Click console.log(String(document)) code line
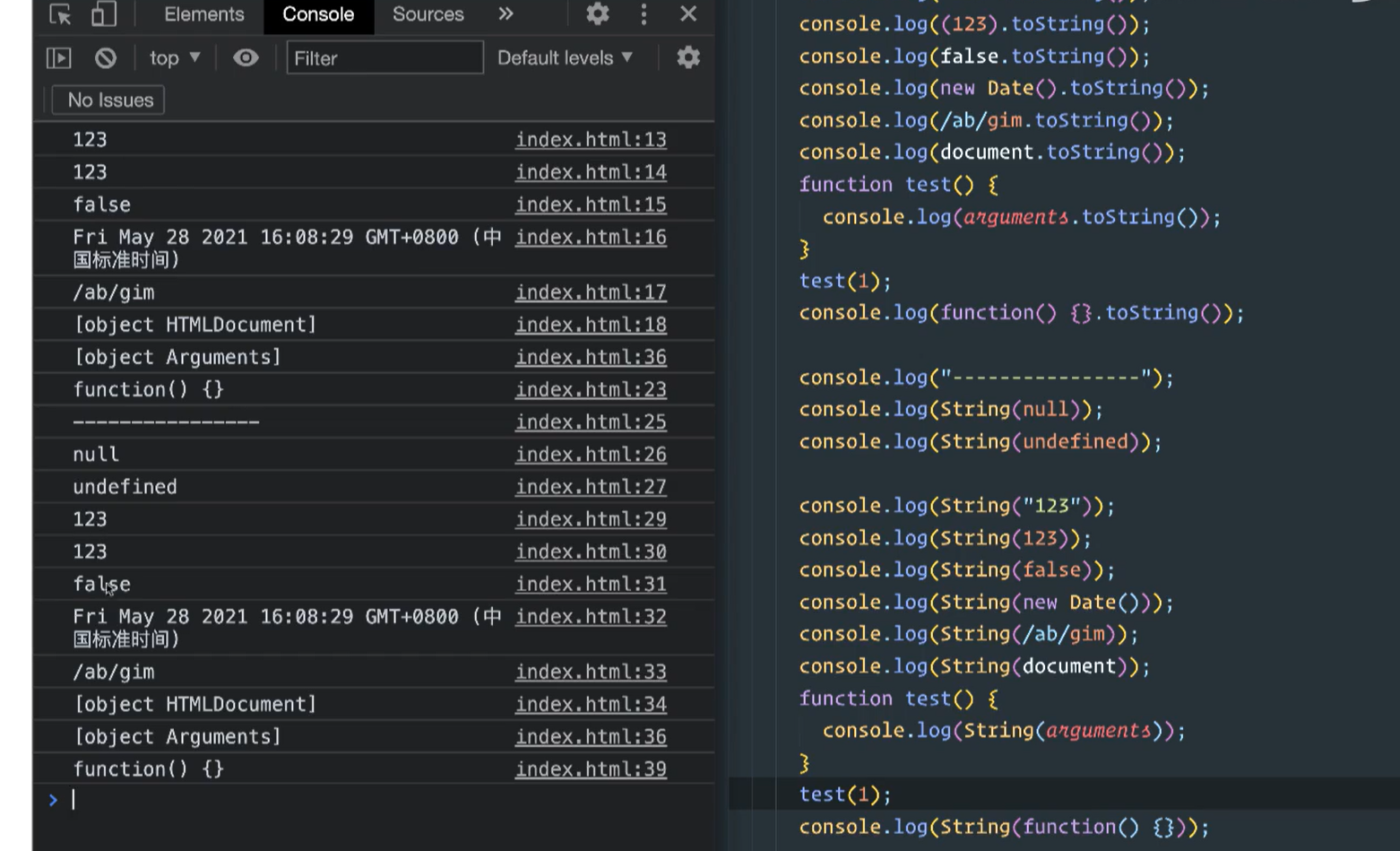The height and width of the screenshot is (851, 1400). pyautogui.click(x=974, y=667)
